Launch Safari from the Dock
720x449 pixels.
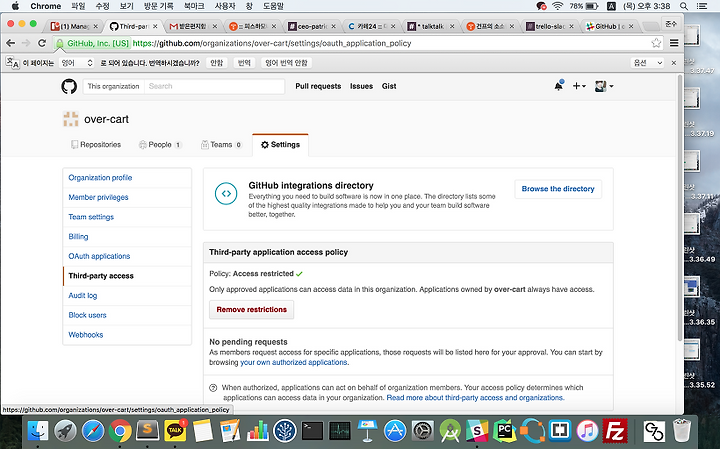click(93, 431)
